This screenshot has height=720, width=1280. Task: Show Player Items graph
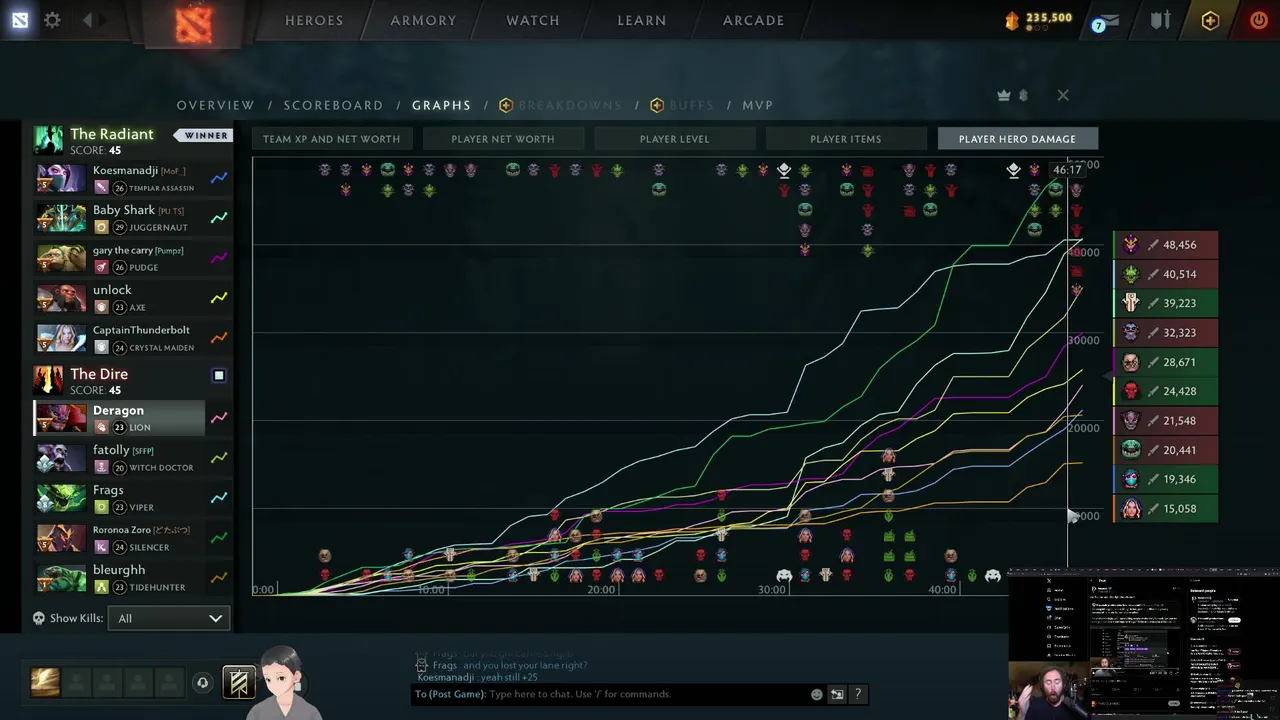coord(846,139)
